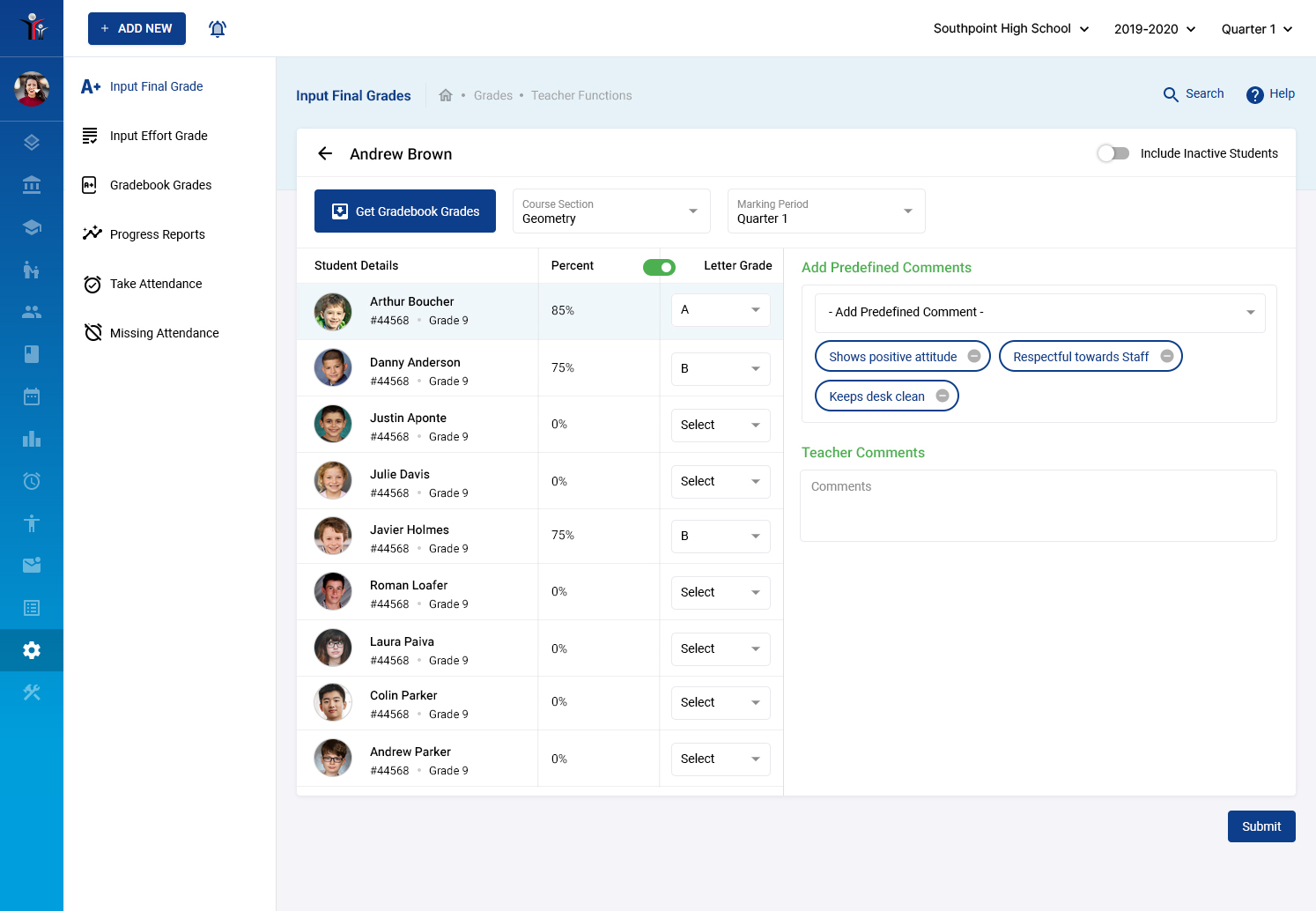Click the Get Gradebook Grades button
The image size is (1316, 911).
pyautogui.click(x=404, y=211)
